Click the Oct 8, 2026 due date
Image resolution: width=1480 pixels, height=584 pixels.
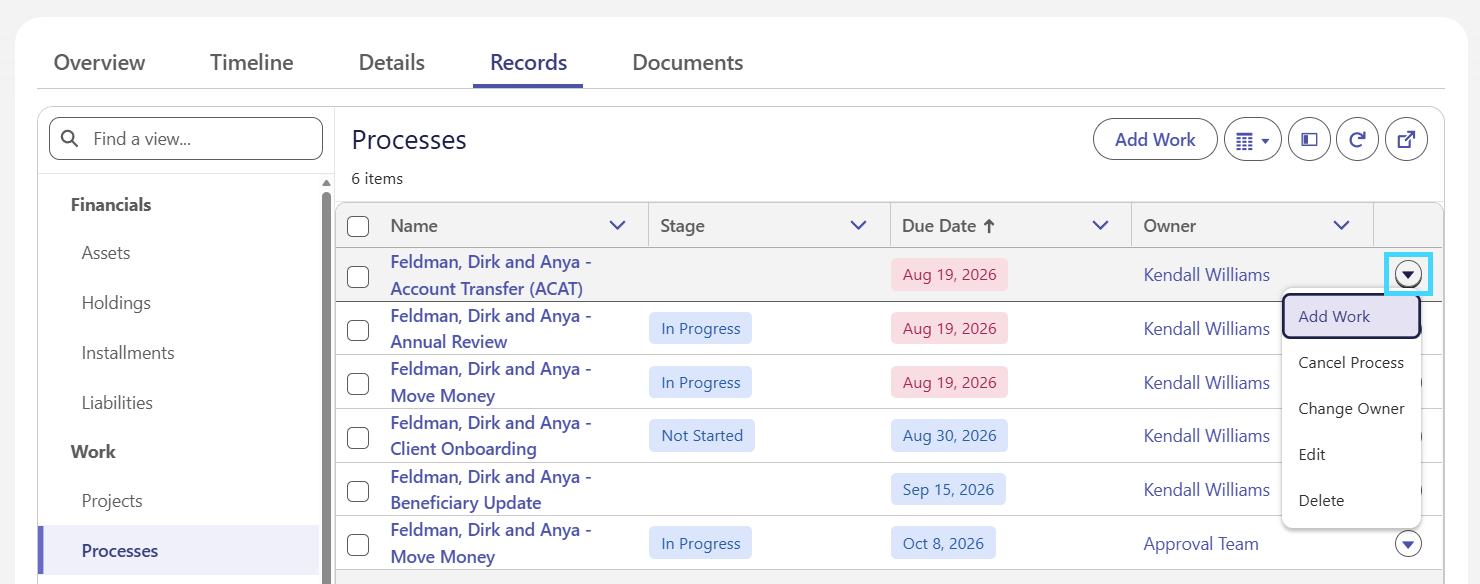[x=943, y=544]
